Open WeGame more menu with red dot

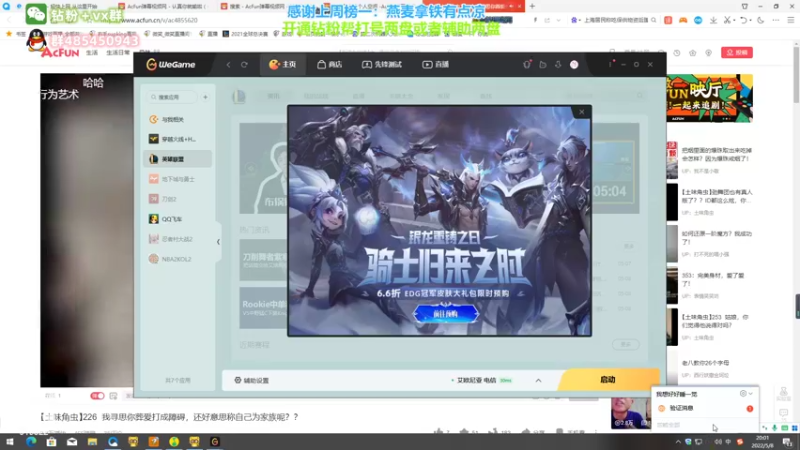pyautogui.click(x=610, y=64)
